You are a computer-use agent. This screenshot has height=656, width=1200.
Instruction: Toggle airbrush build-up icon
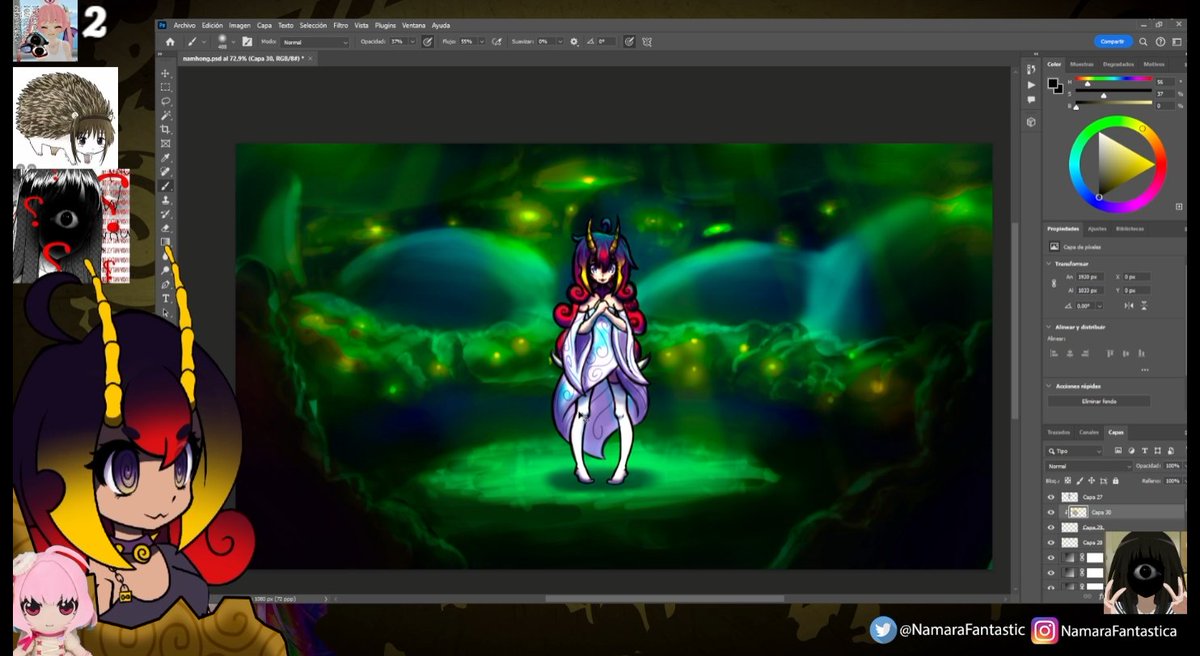click(496, 42)
